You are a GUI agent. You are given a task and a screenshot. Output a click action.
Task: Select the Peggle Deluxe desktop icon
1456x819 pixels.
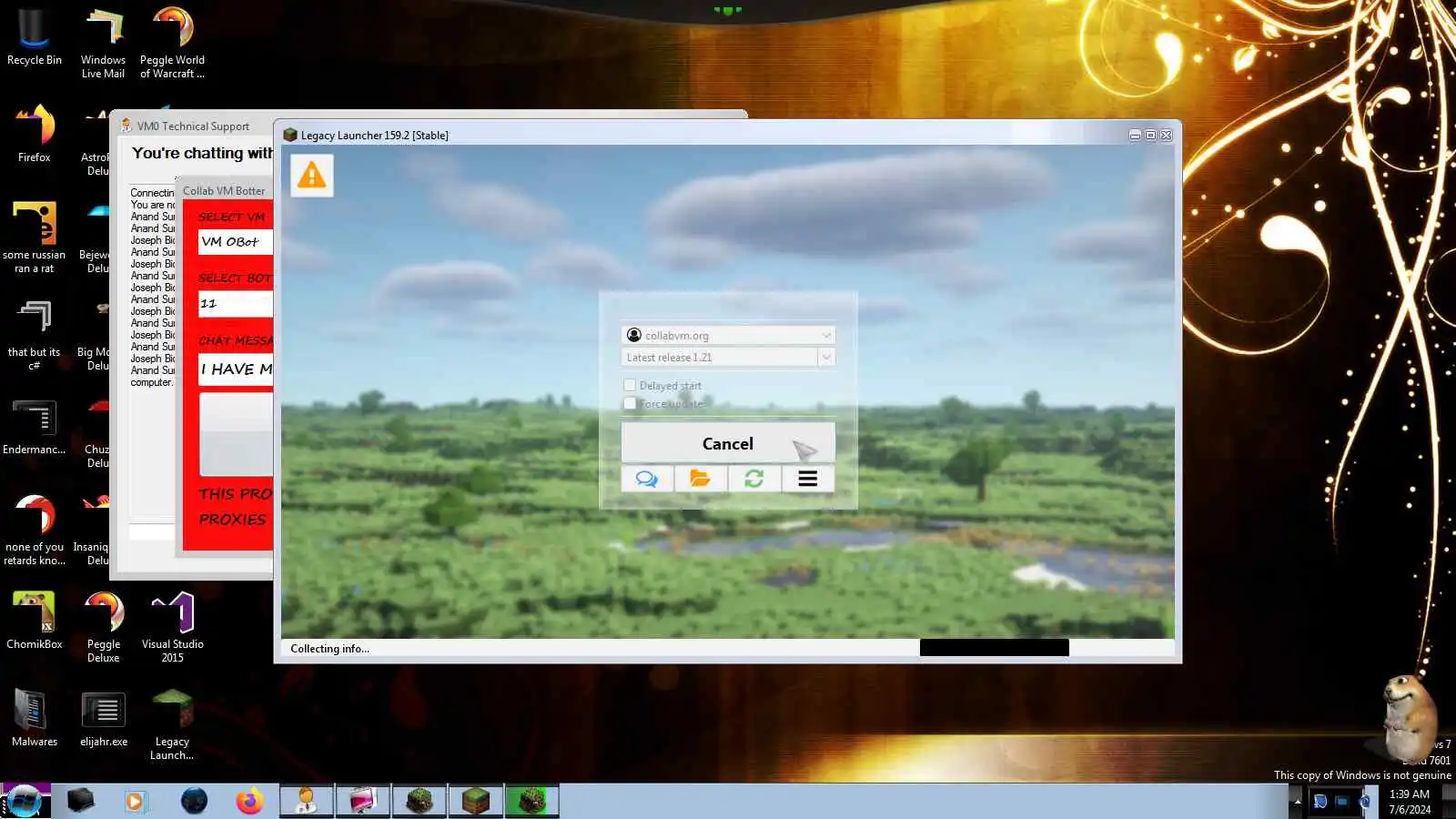(x=103, y=627)
